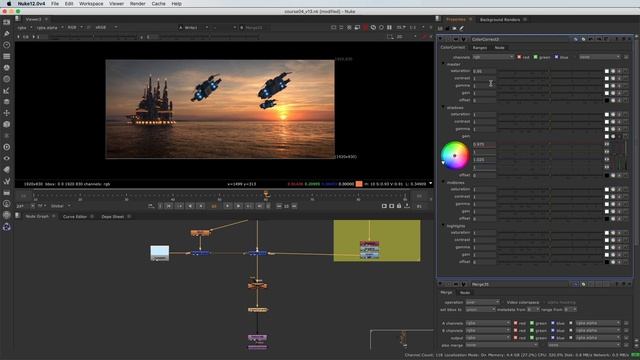Open the Workspace menu

[x=91, y=4]
